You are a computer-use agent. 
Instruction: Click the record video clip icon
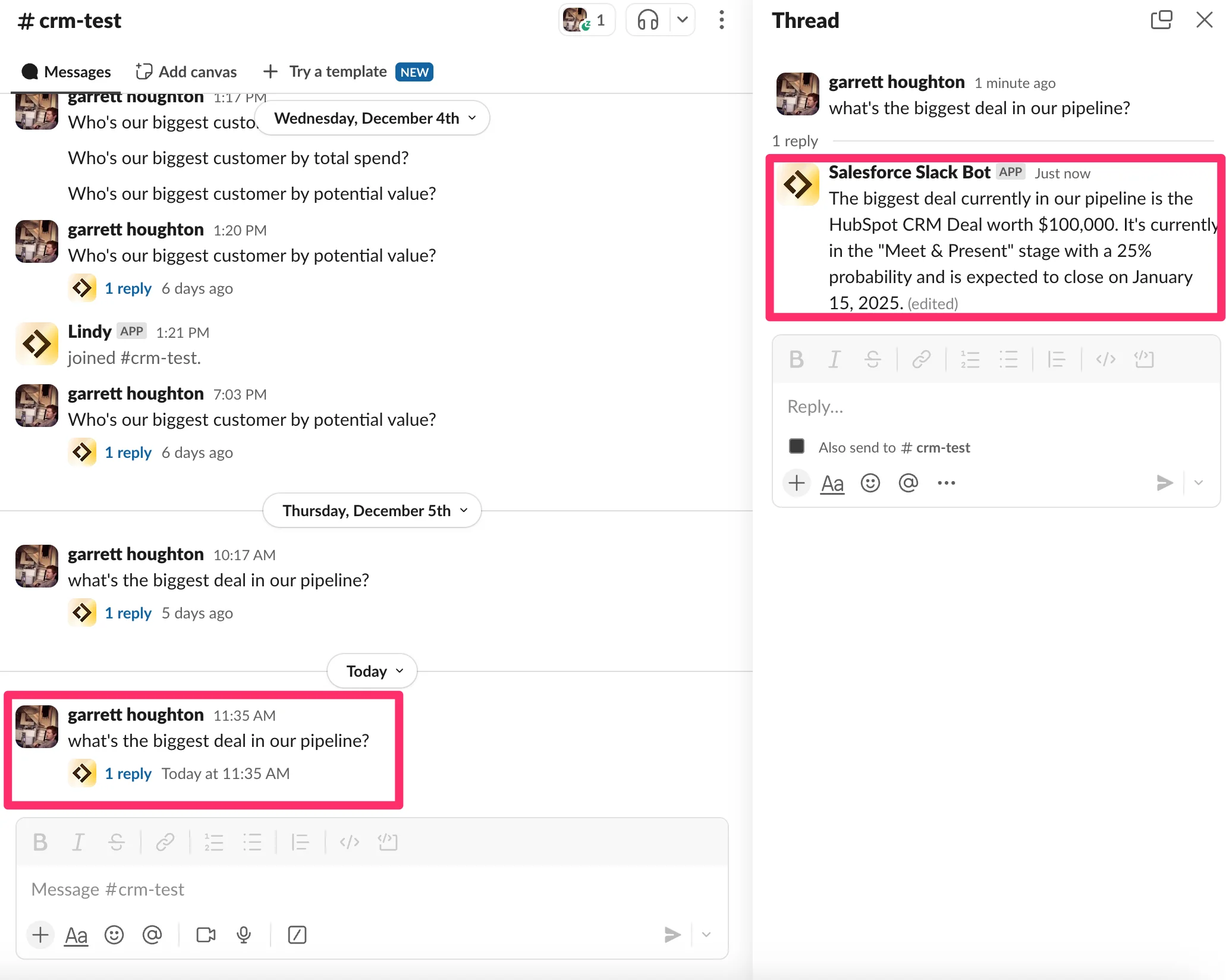pyautogui.click(x=206, y=935)
